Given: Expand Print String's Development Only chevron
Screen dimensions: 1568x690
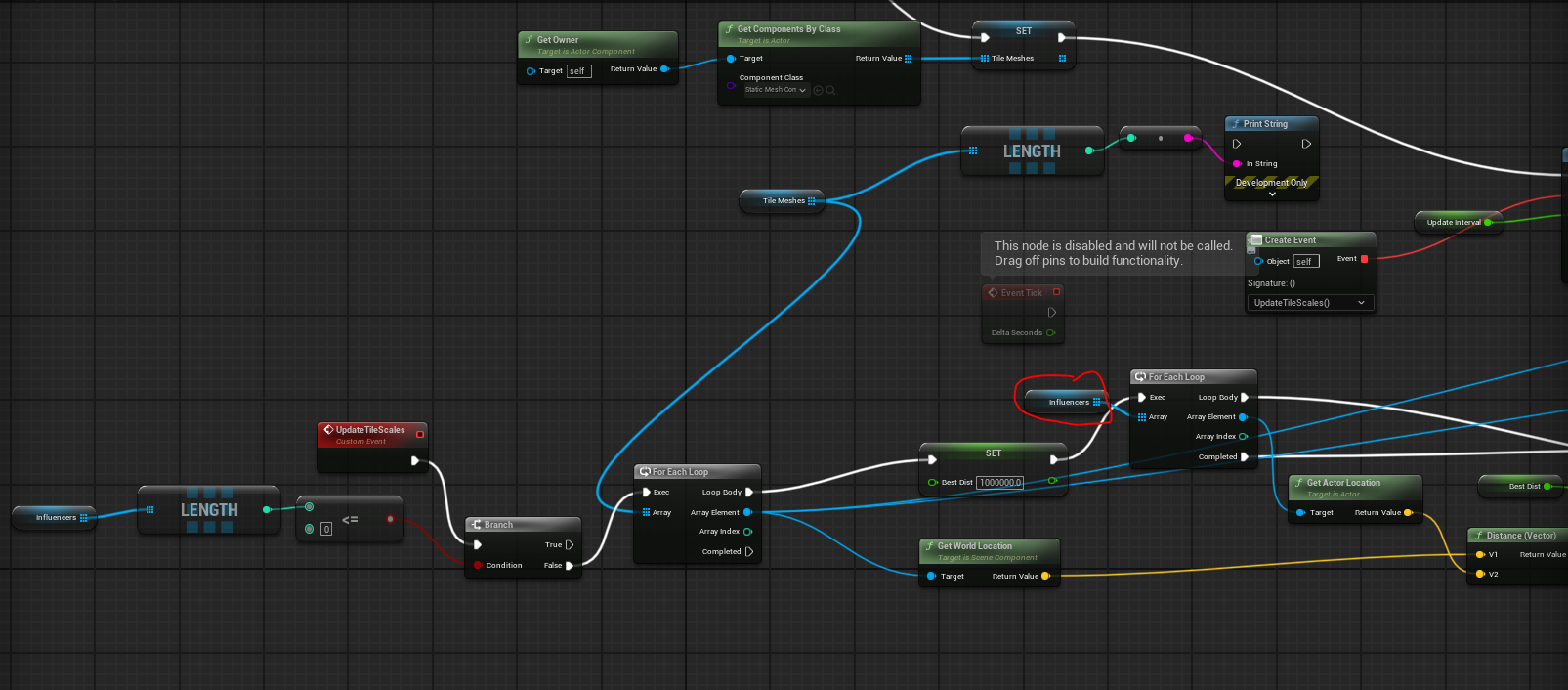Looking at the screenshot, I should click(x=1272, y=194).
